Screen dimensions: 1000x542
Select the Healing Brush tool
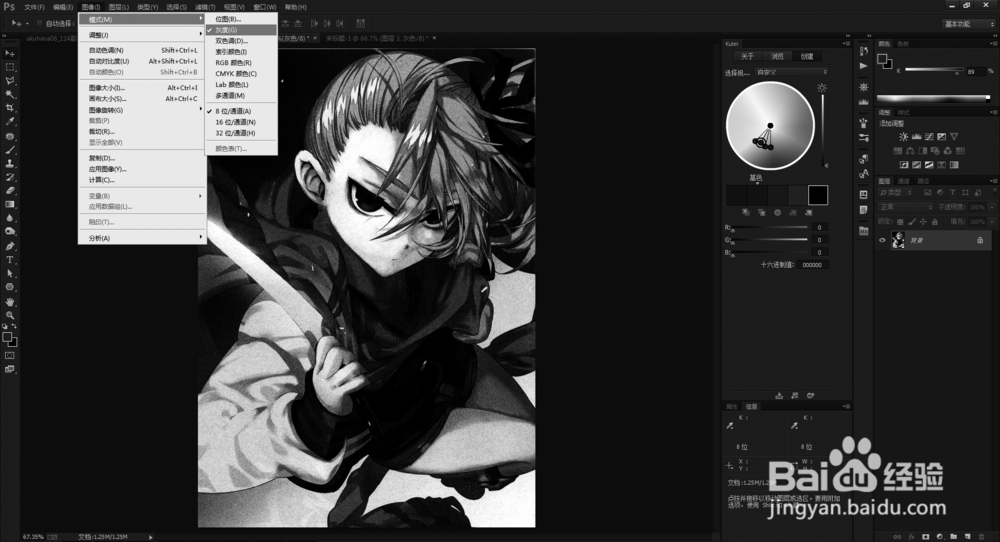[x=10, y=136]
